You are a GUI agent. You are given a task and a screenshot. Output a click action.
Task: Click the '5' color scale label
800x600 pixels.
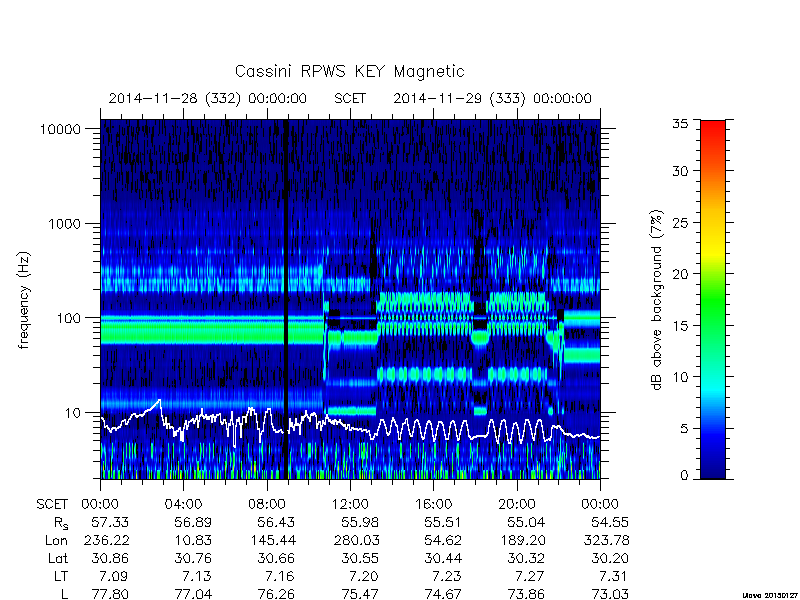pos(684,429)
